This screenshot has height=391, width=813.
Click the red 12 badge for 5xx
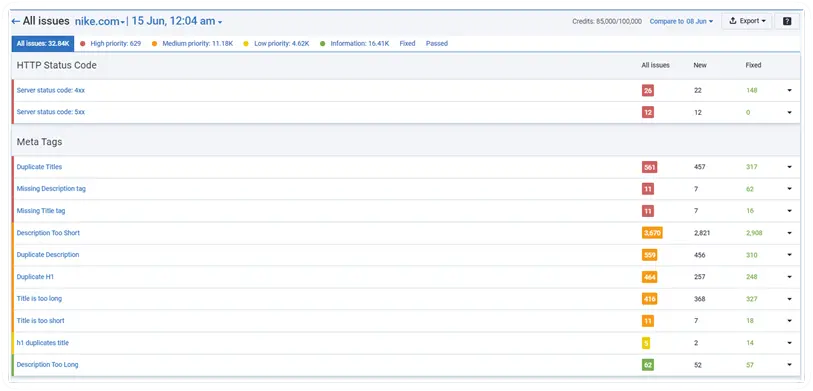coord(648,112)
